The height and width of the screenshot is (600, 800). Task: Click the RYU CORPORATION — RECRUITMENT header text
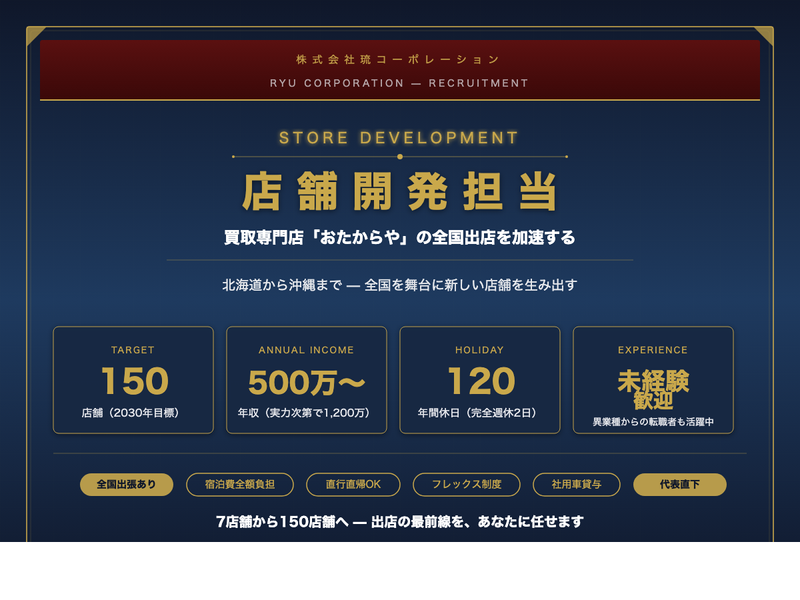399,83
